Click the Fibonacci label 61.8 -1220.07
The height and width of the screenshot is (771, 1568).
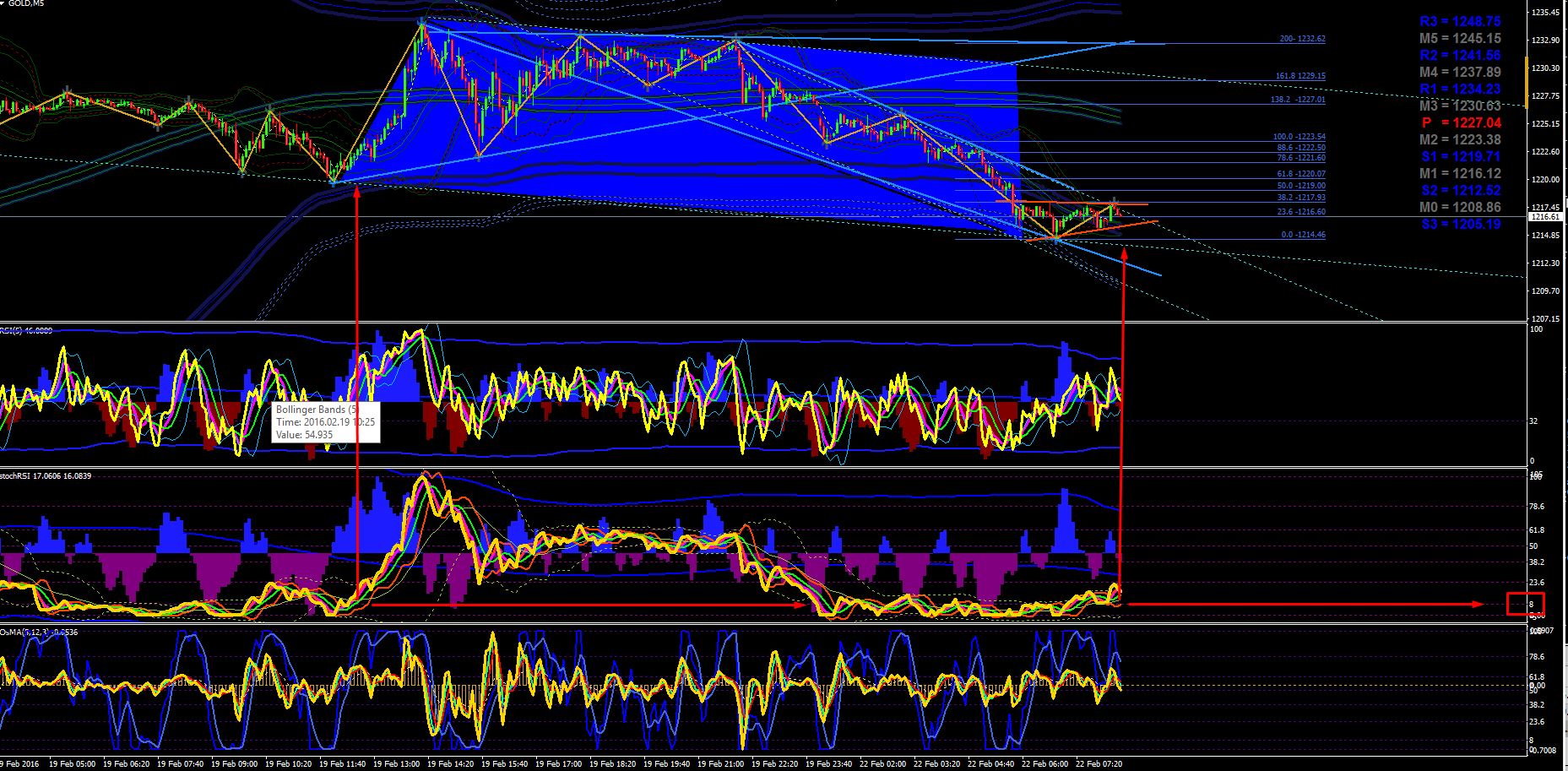tap(1300, 174)
